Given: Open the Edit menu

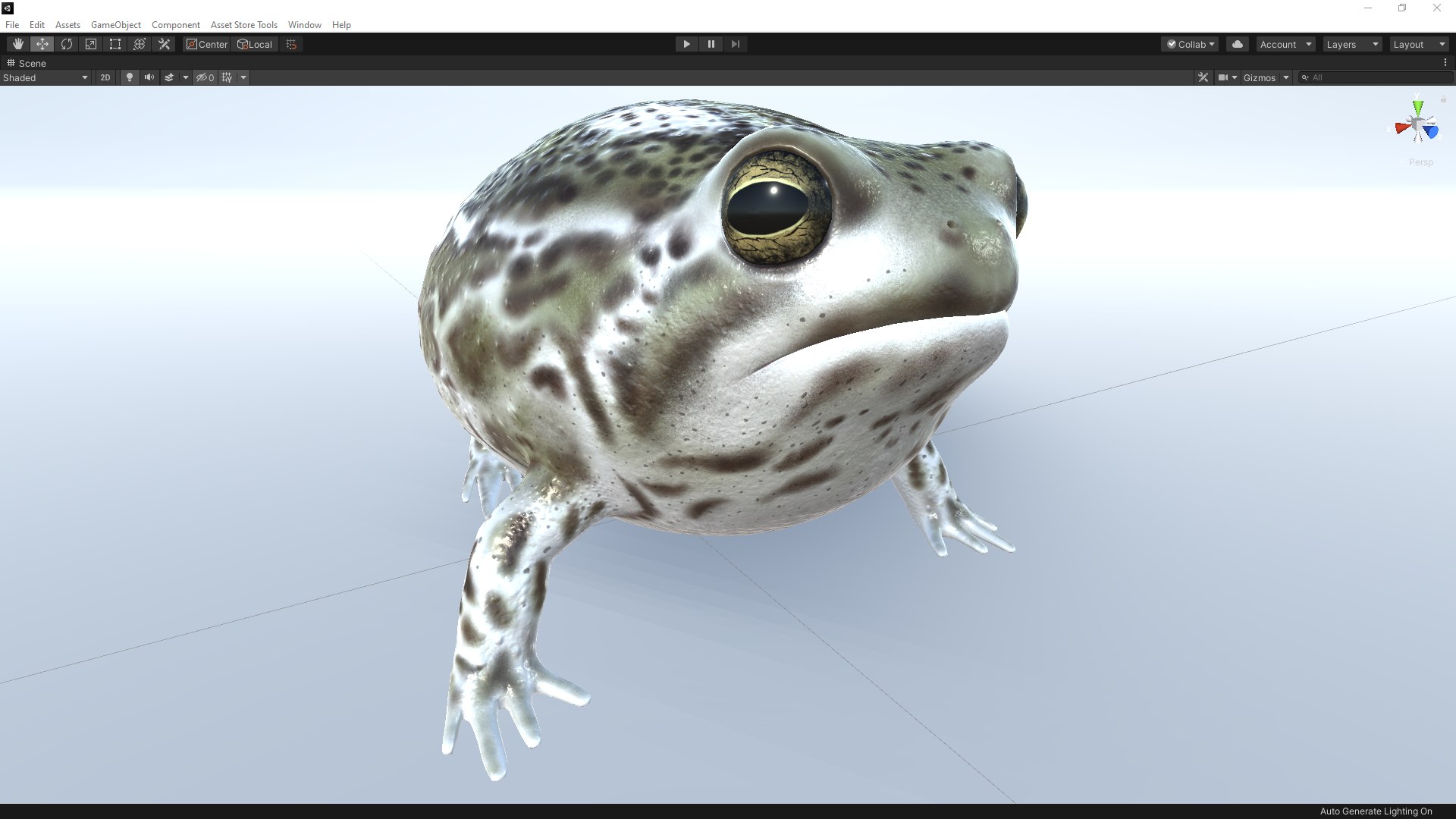Looking at the screenshot, I should pos(37,24).
